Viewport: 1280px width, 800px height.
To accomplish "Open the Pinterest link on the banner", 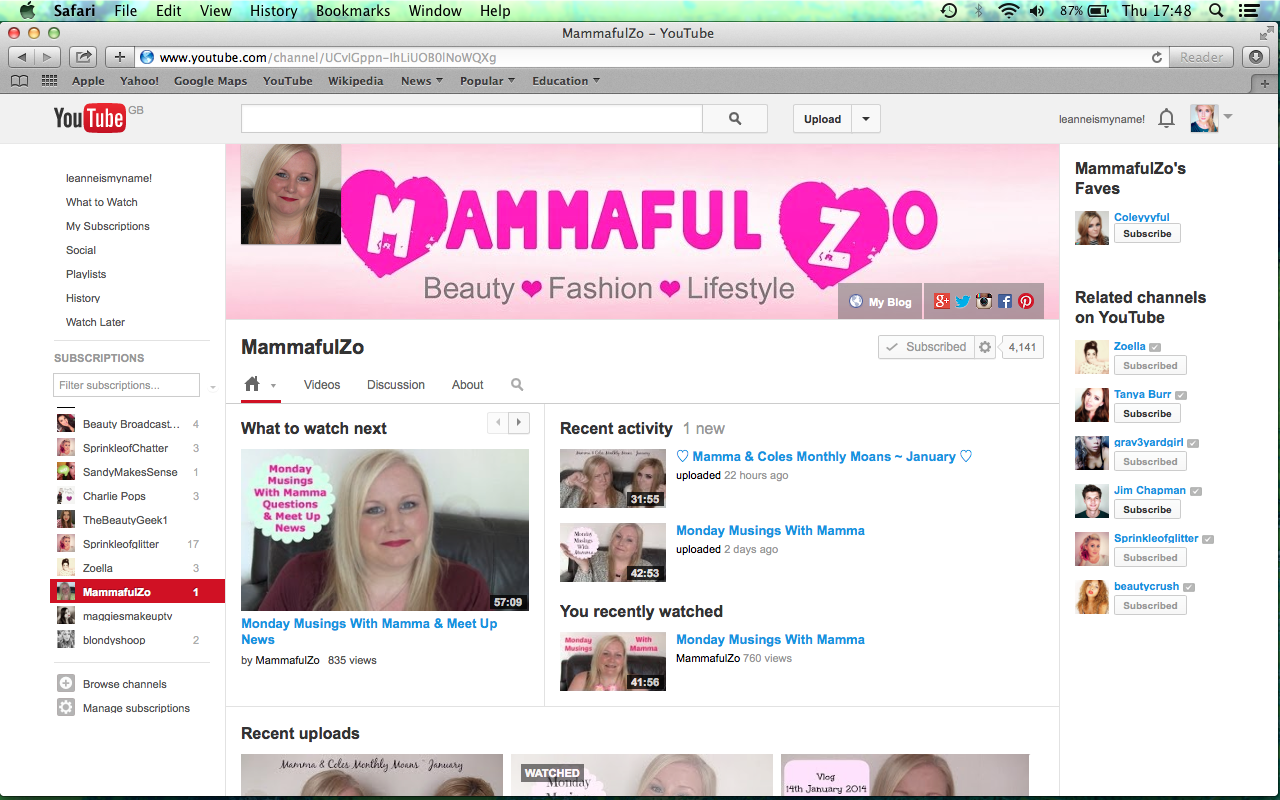I will point(1026,301).
